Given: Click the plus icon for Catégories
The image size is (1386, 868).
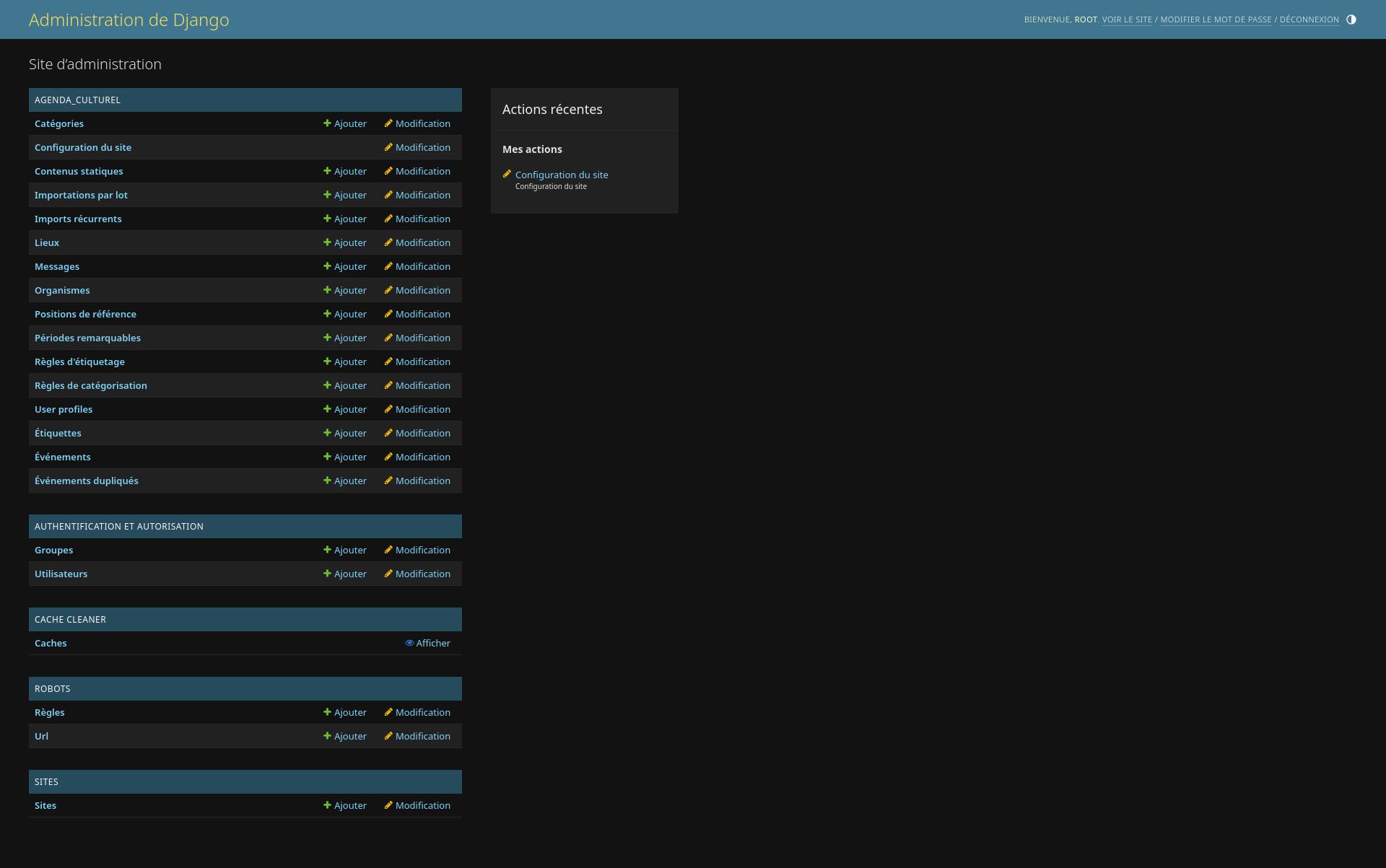Looking at the screenshot, I should point(327,123).
